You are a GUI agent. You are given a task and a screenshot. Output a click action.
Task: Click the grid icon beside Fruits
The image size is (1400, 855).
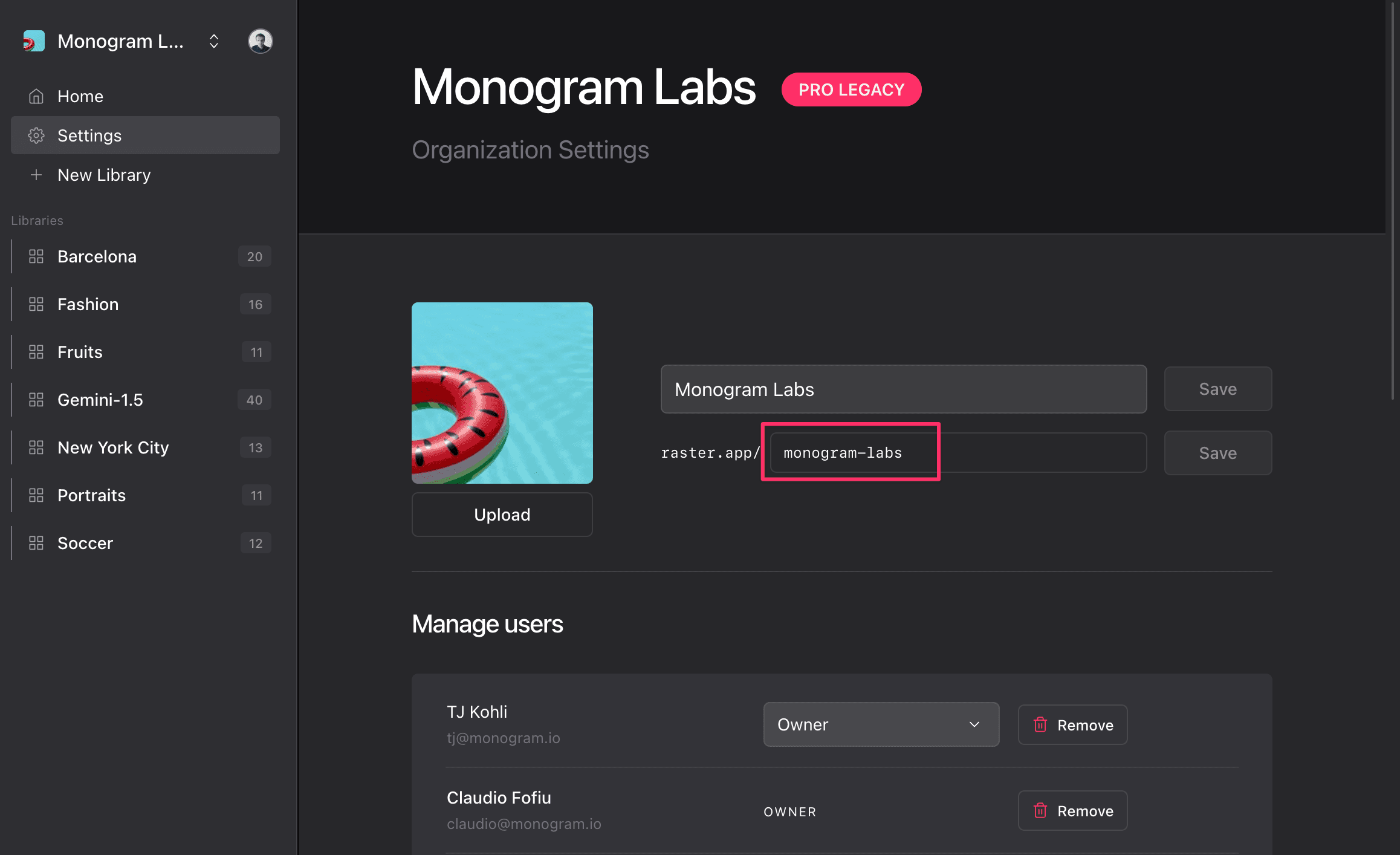click(36, 352)
